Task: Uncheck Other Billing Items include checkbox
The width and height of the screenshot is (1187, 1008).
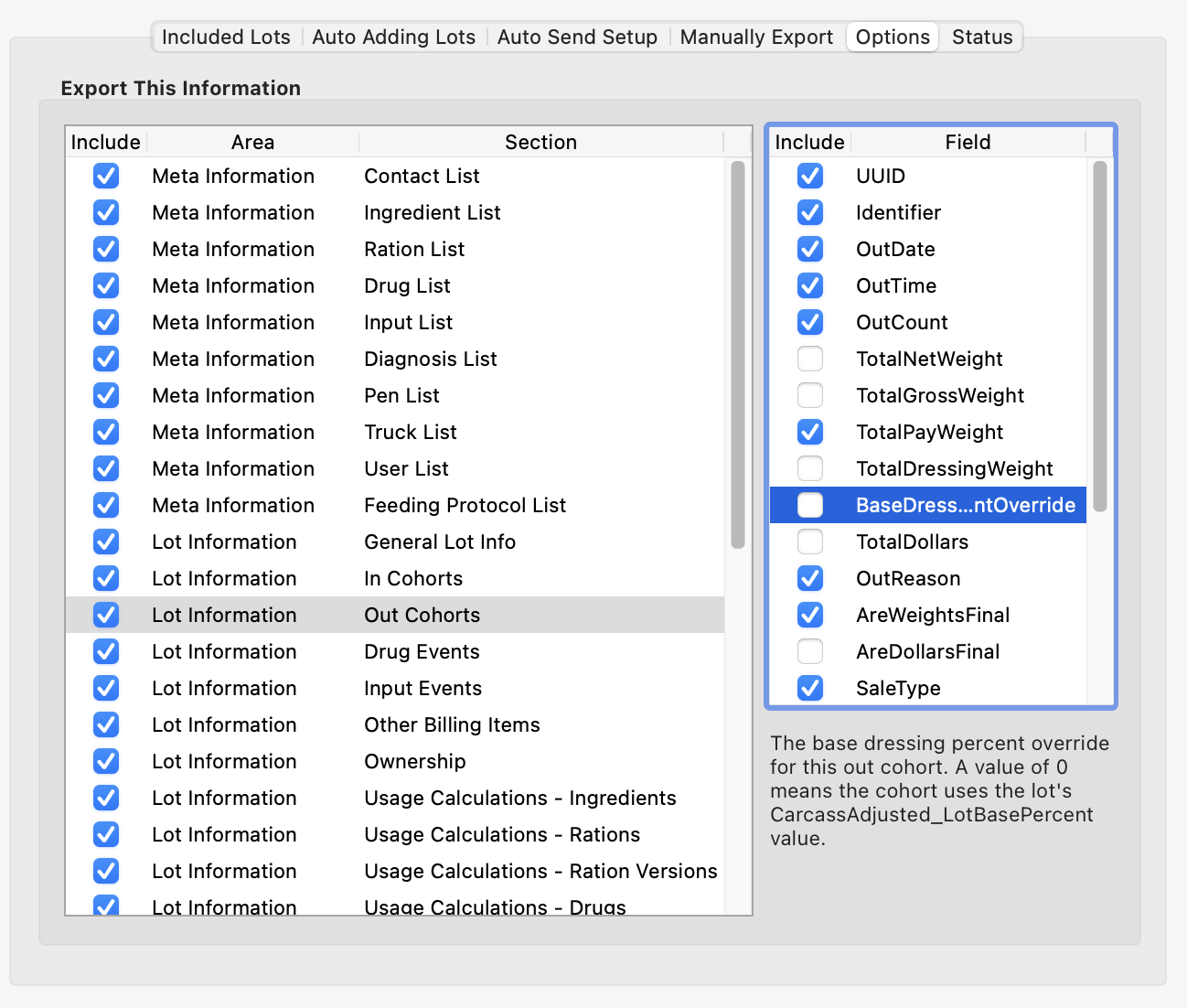Action: point(106,724)
